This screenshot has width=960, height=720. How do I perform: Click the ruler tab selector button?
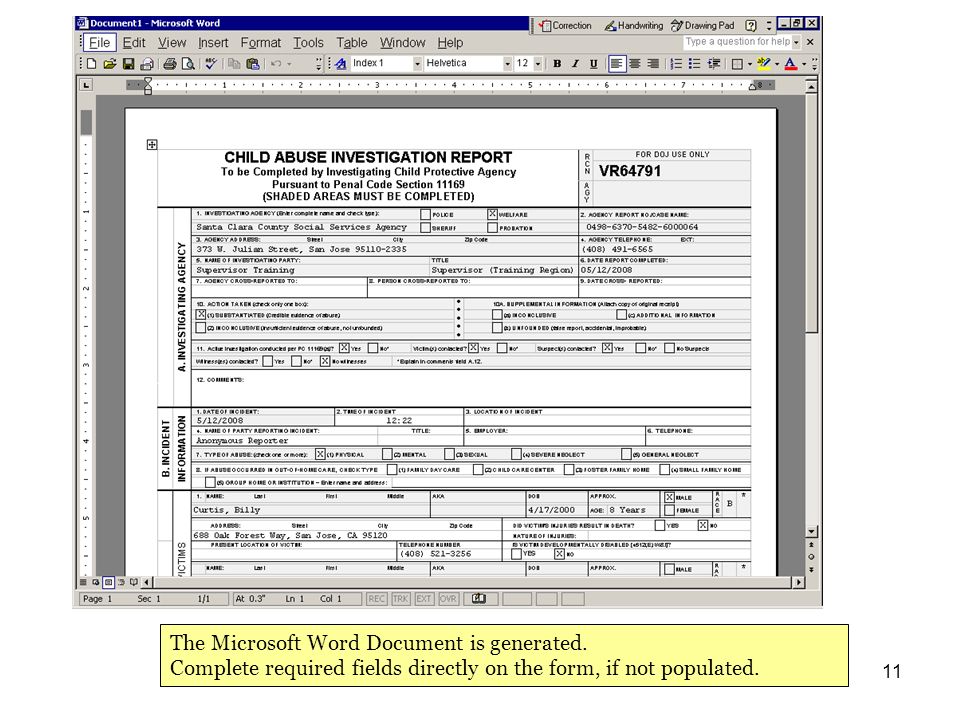point(86,85)
